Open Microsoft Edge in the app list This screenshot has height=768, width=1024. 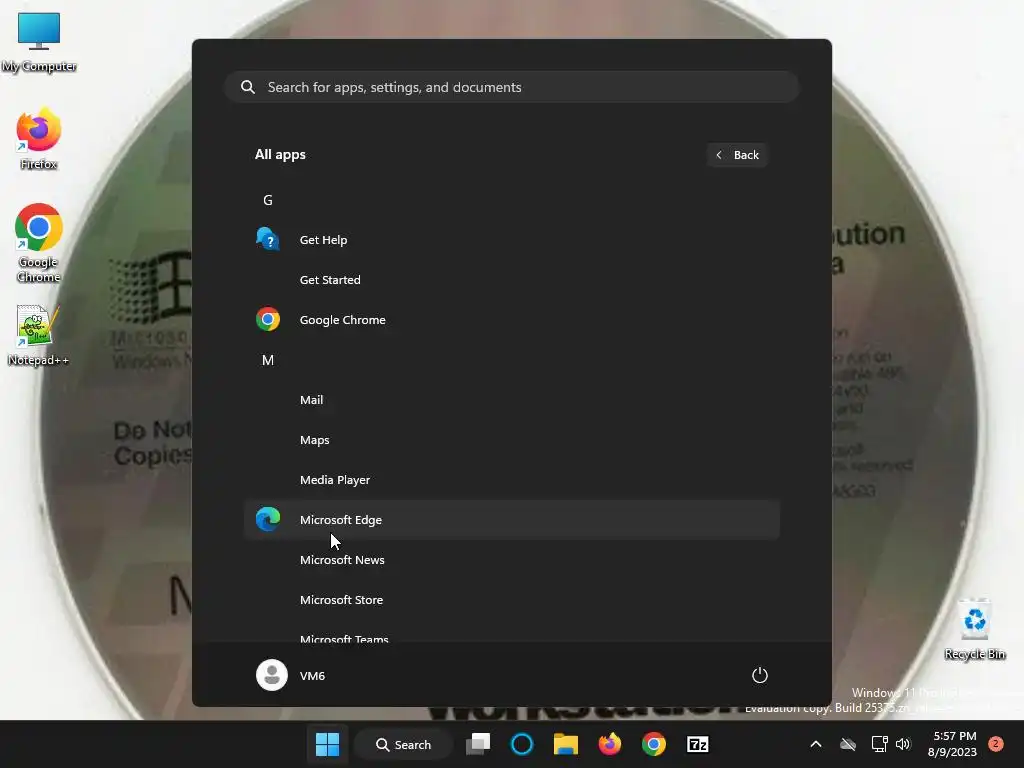[511, 520]
